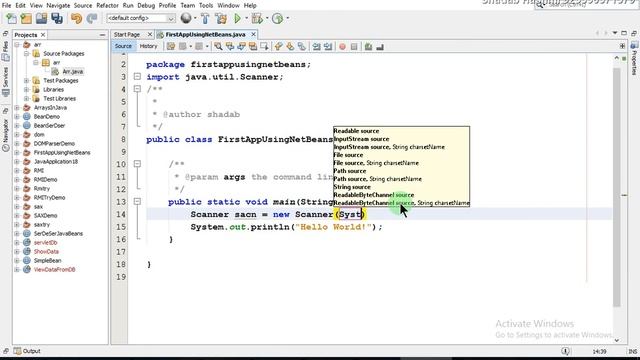Click the "String source" completion hint

[352, 187]
